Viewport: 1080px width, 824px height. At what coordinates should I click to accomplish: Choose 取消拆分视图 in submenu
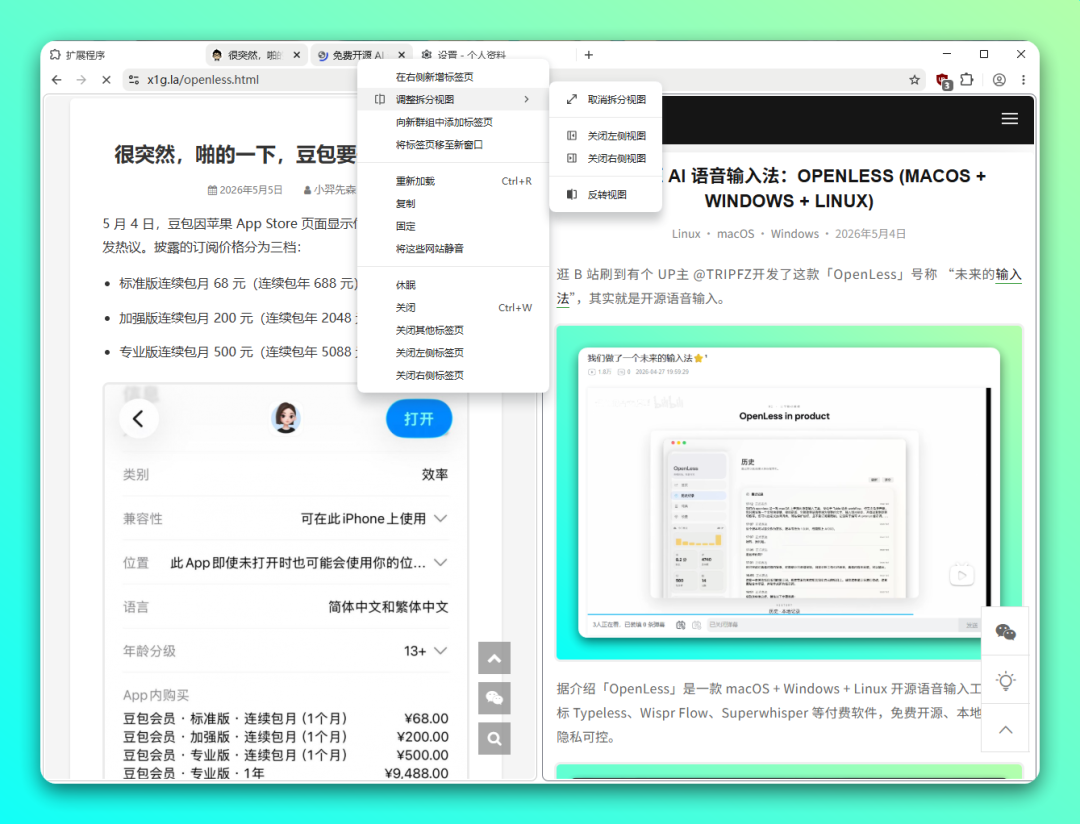pyautogui.click(x=605, y=99)
